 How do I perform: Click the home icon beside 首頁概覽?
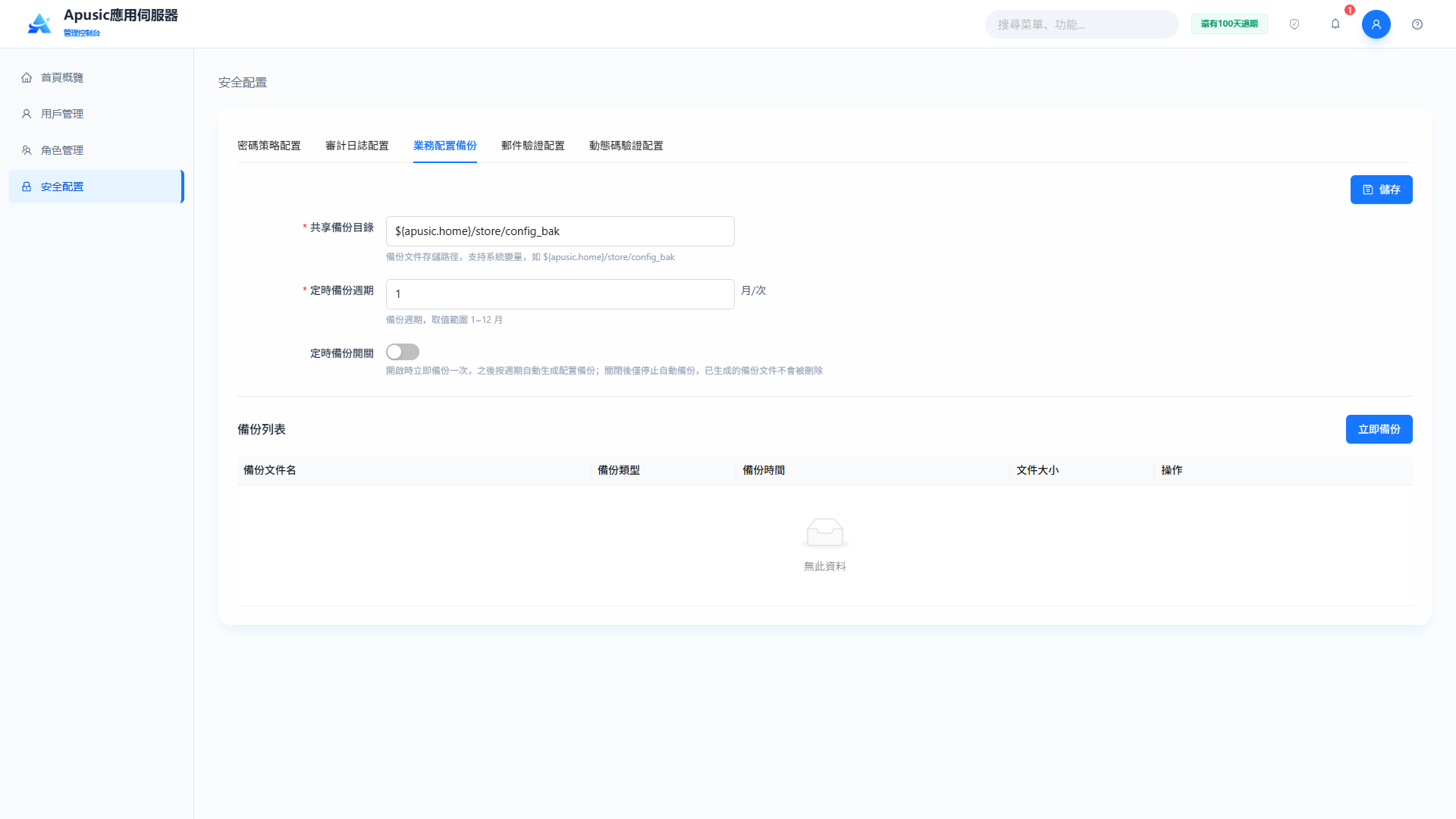27,77
